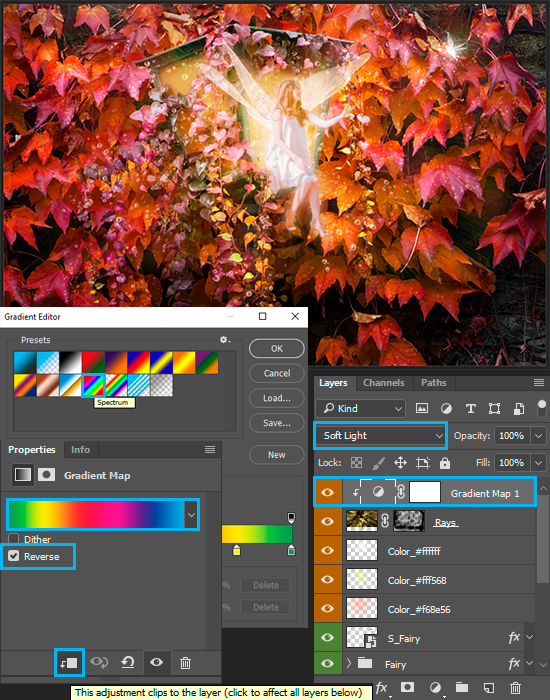Select the Spectrum gradient preset swatch
The height and width of the screenshot is (700, 550).
[93, 386]
